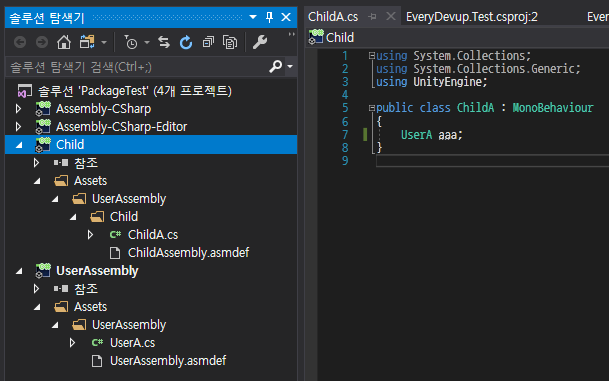609x381 pixels.
Task: Expand 참조 under UserAssembly project
Action: click(x=36, y=289)
